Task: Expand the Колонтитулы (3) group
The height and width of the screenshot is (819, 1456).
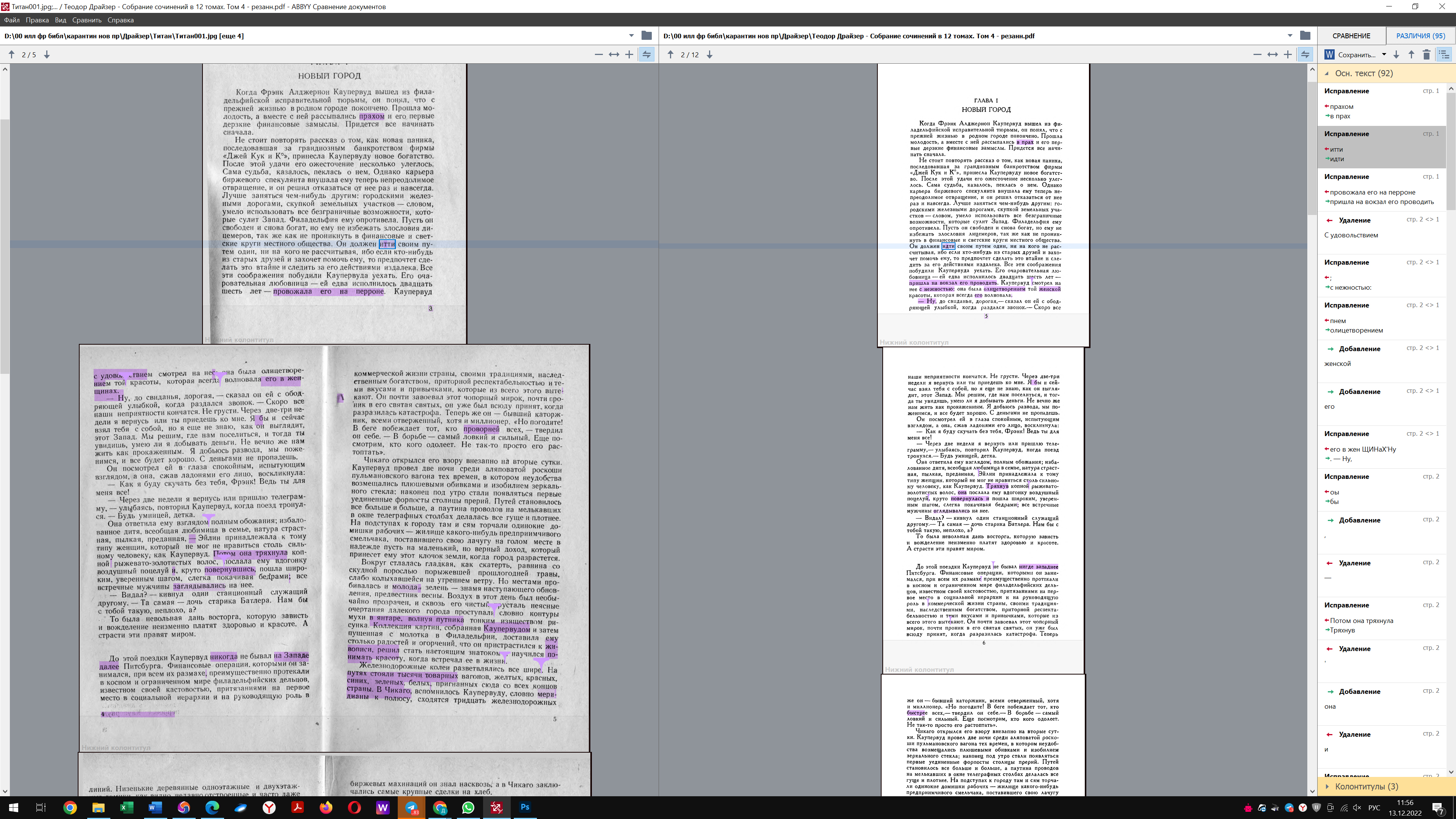Action: coord(1327,786)
